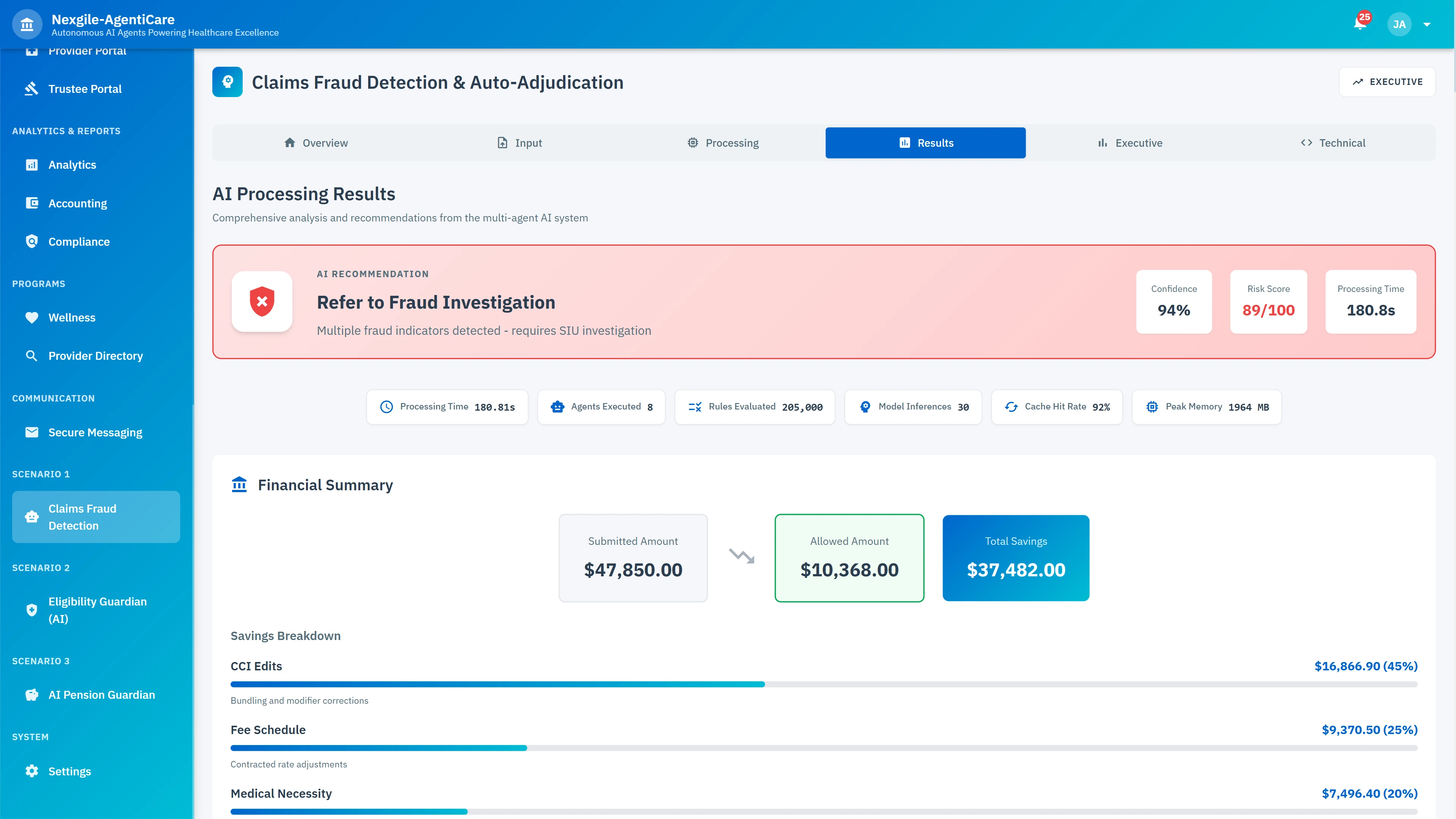1456x819 pixels.
Task: Click the Wellness heart icon
Action: click(31, 317)
